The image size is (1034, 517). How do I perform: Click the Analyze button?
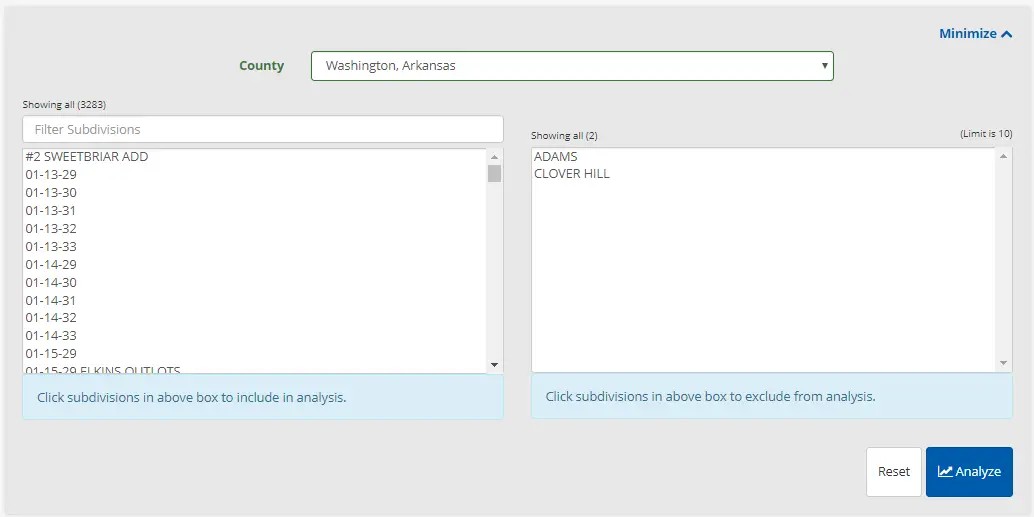pyautogui.click(x=969, y=471)
